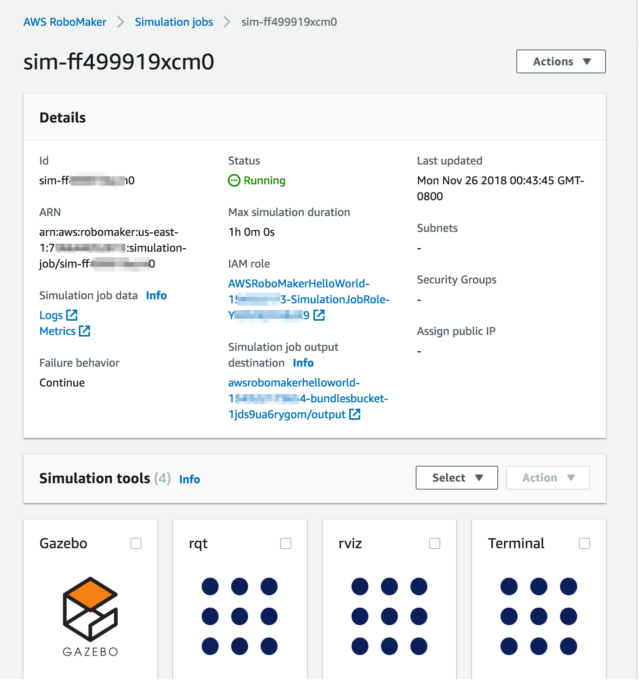The width and height of the screenshot is (640, 681).
Task: Open the awsrobomakerhelloworld output bucket link
Action: [308, 398]
